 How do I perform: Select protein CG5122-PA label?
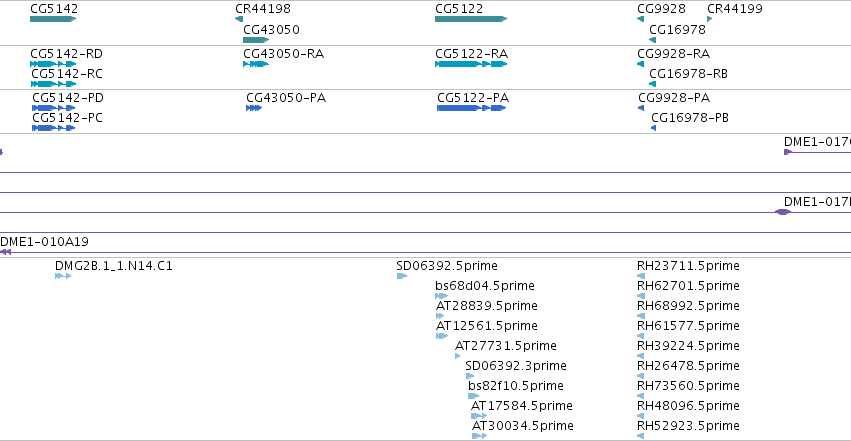473,98
